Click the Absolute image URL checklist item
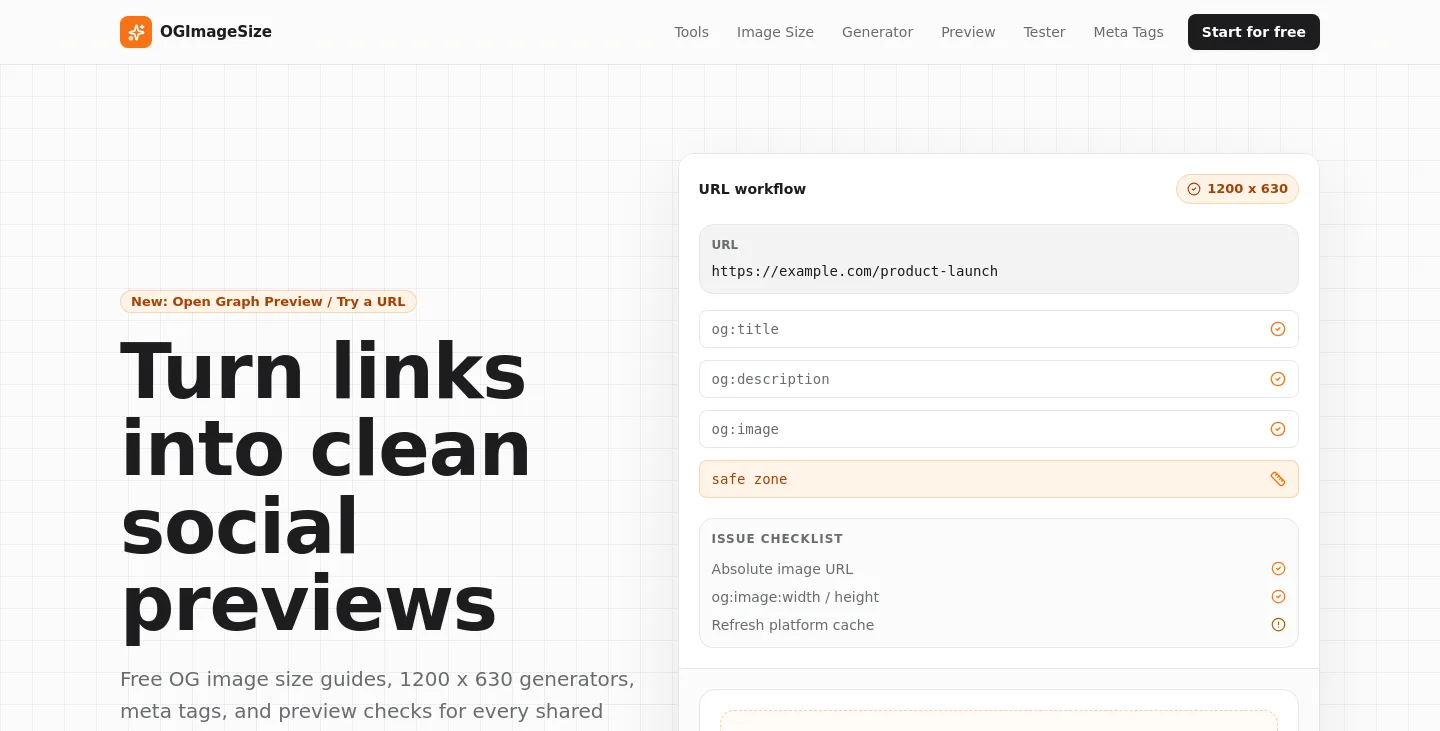Image resolution: width=1440 pixels, height=731 pixels. (999, 569)
